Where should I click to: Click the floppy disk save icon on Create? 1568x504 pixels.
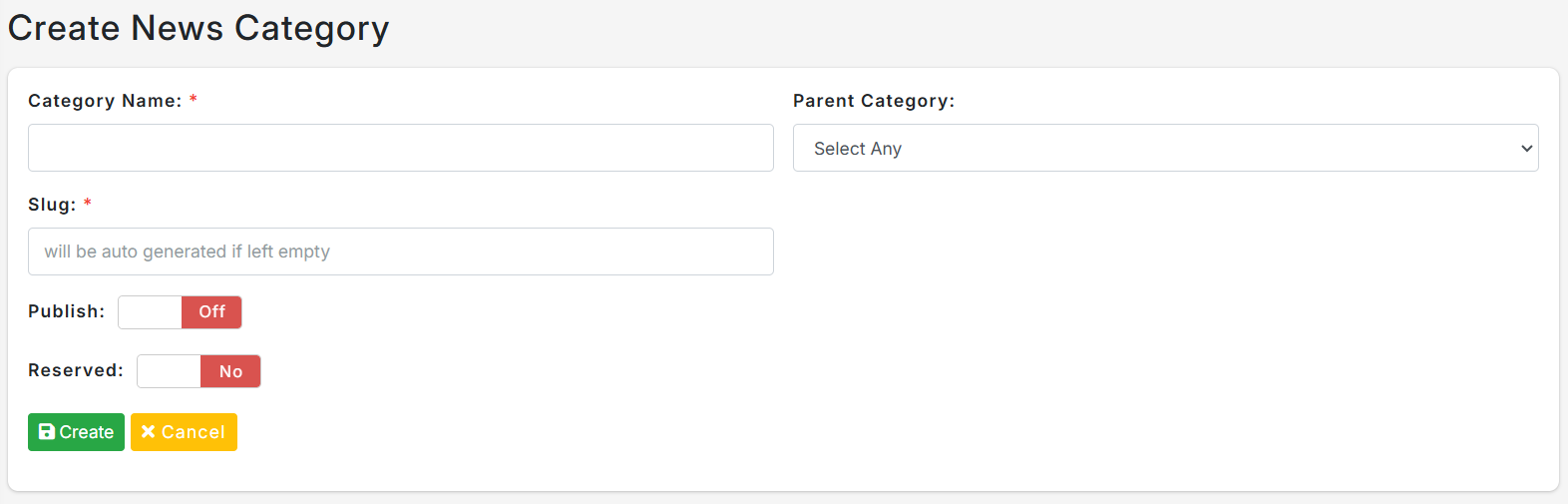point(47,432)
